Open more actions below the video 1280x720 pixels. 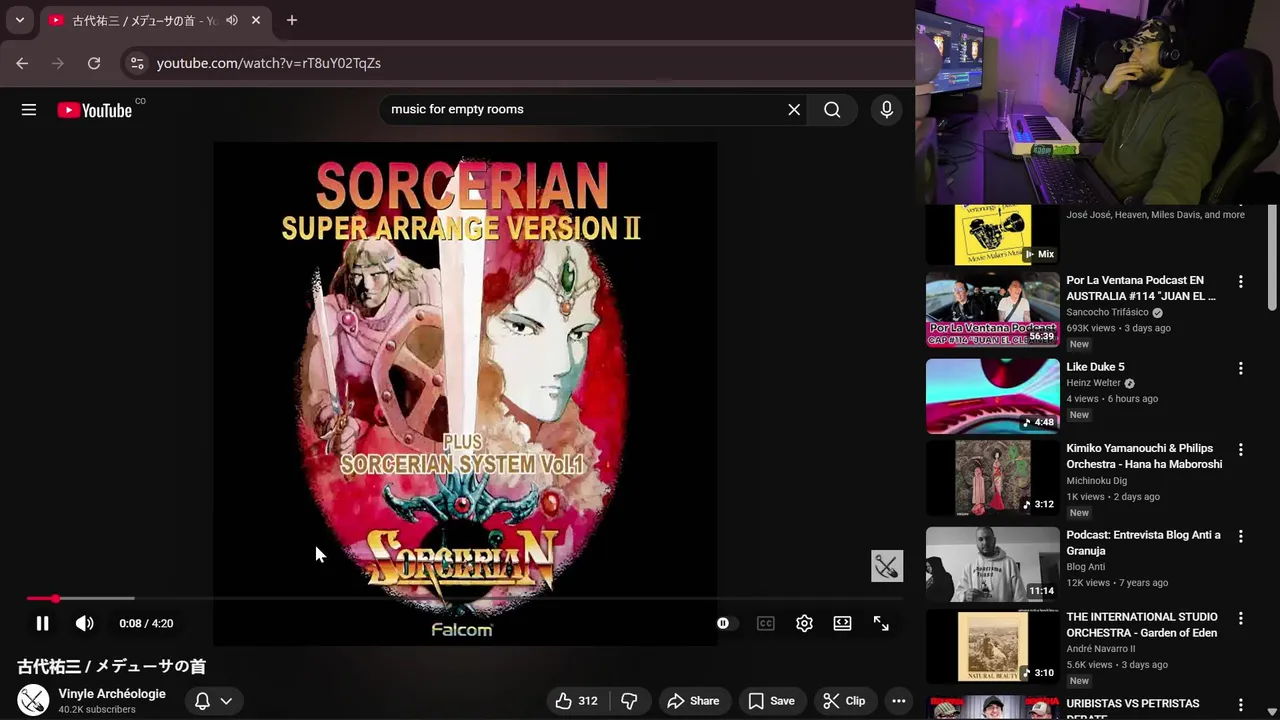coord(898,701)
